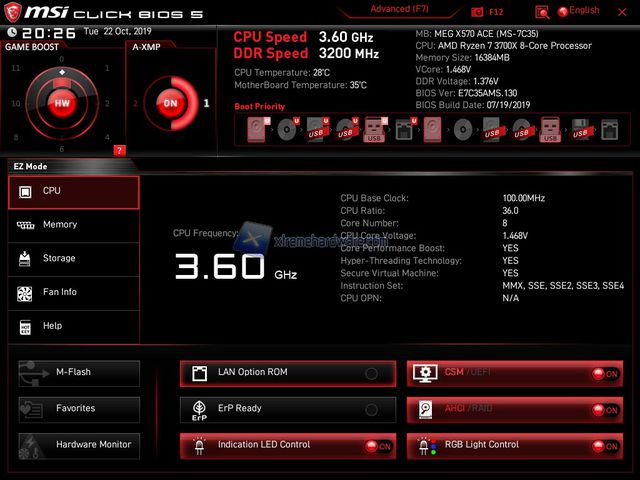The height and width of the screenshot is (480, 640).
Task: Click the Hardware Monitor icon
Action: click(30, 445)
